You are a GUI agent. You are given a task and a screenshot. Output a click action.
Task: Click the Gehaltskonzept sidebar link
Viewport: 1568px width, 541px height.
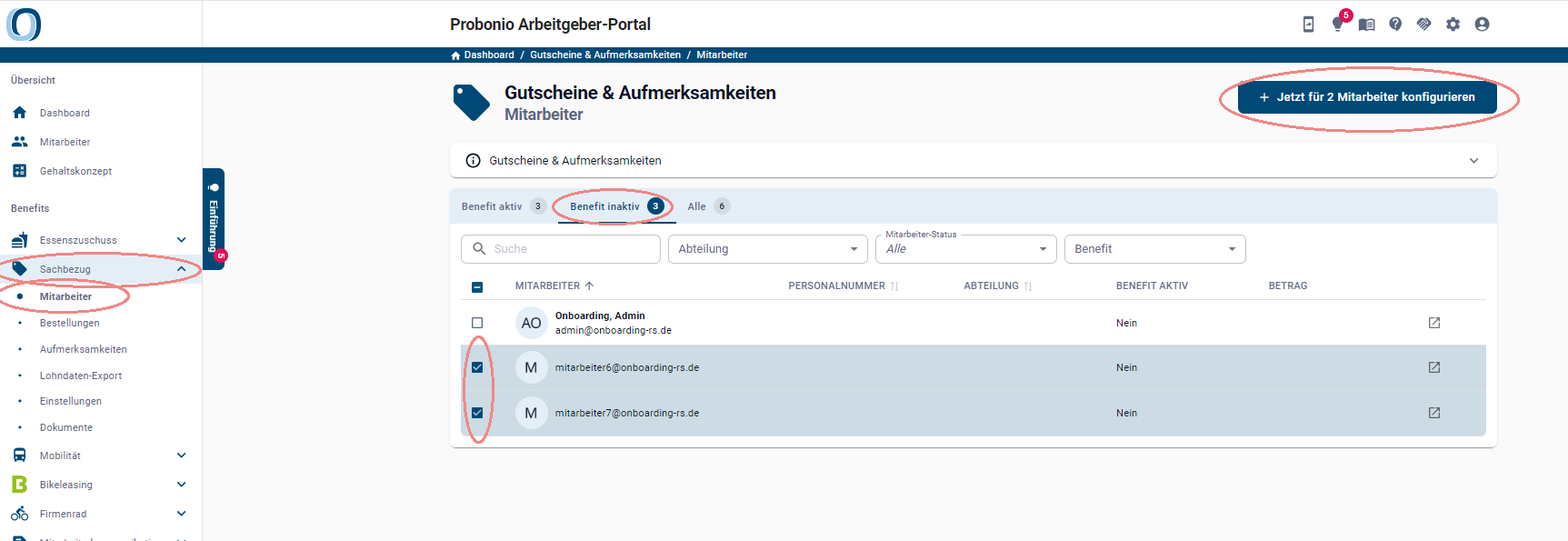(x=76, y=171)
